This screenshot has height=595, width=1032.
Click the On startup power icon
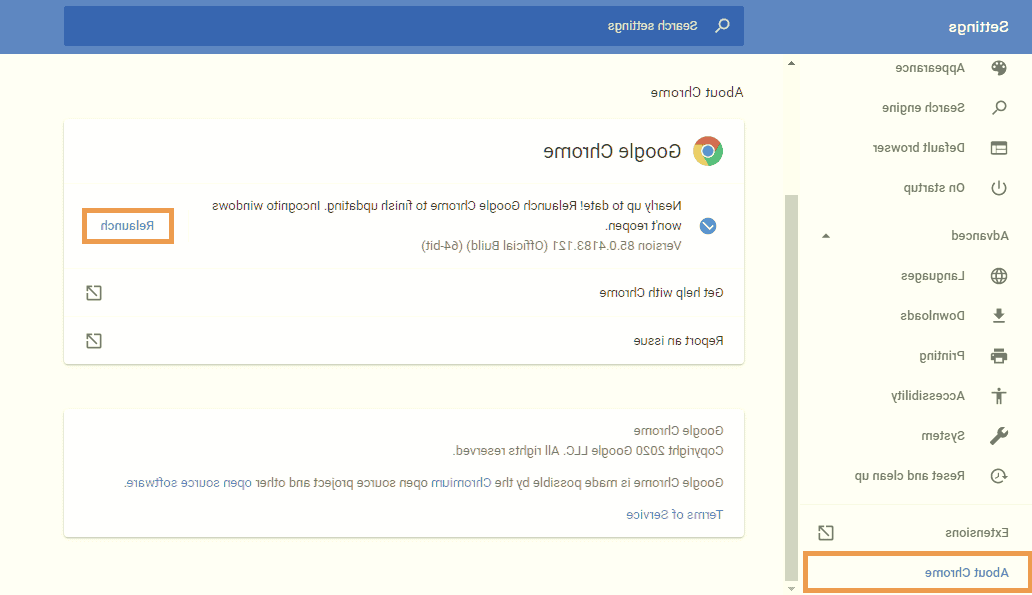tap(998, 188)
